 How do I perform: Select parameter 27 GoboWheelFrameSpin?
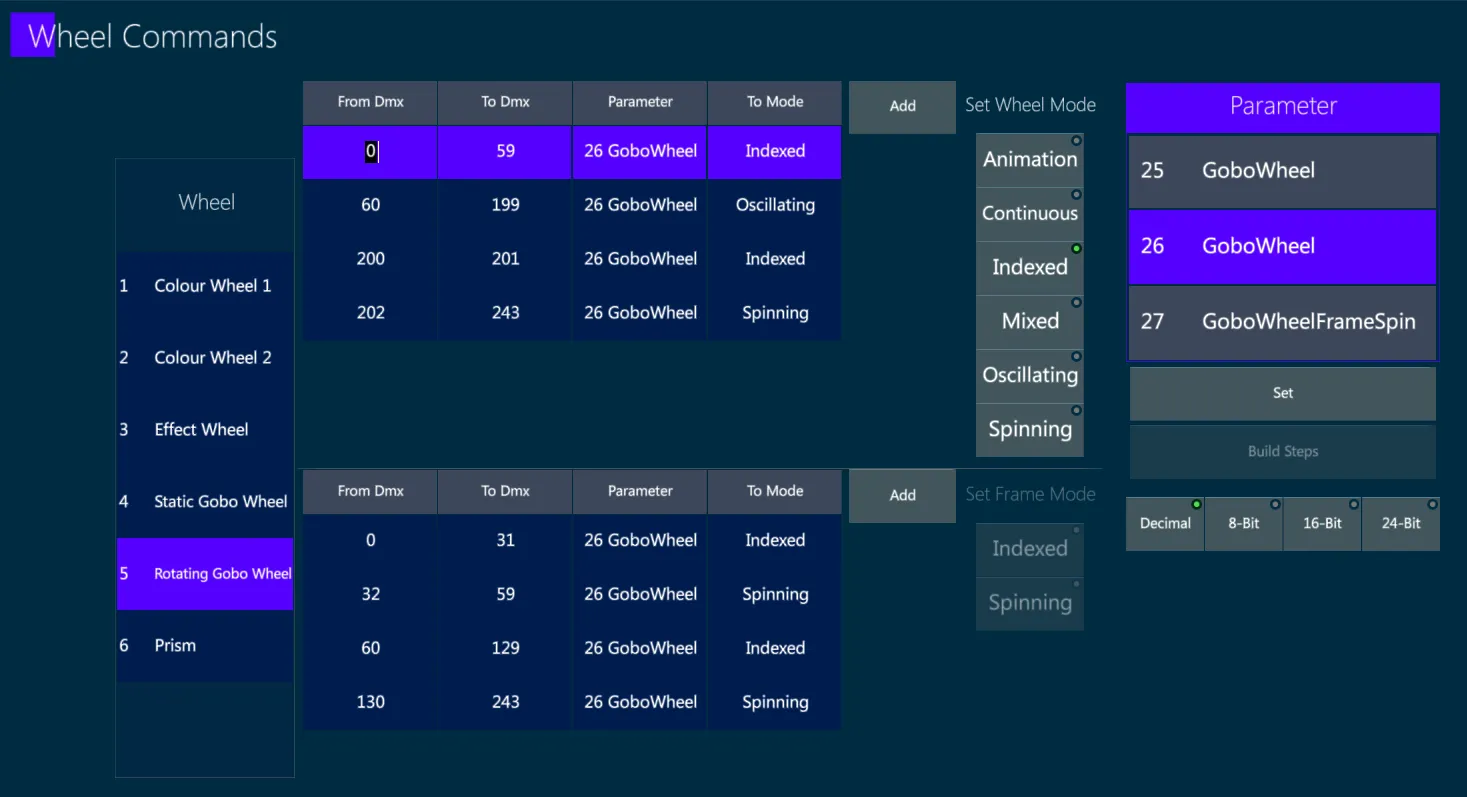coord(1283,322)
